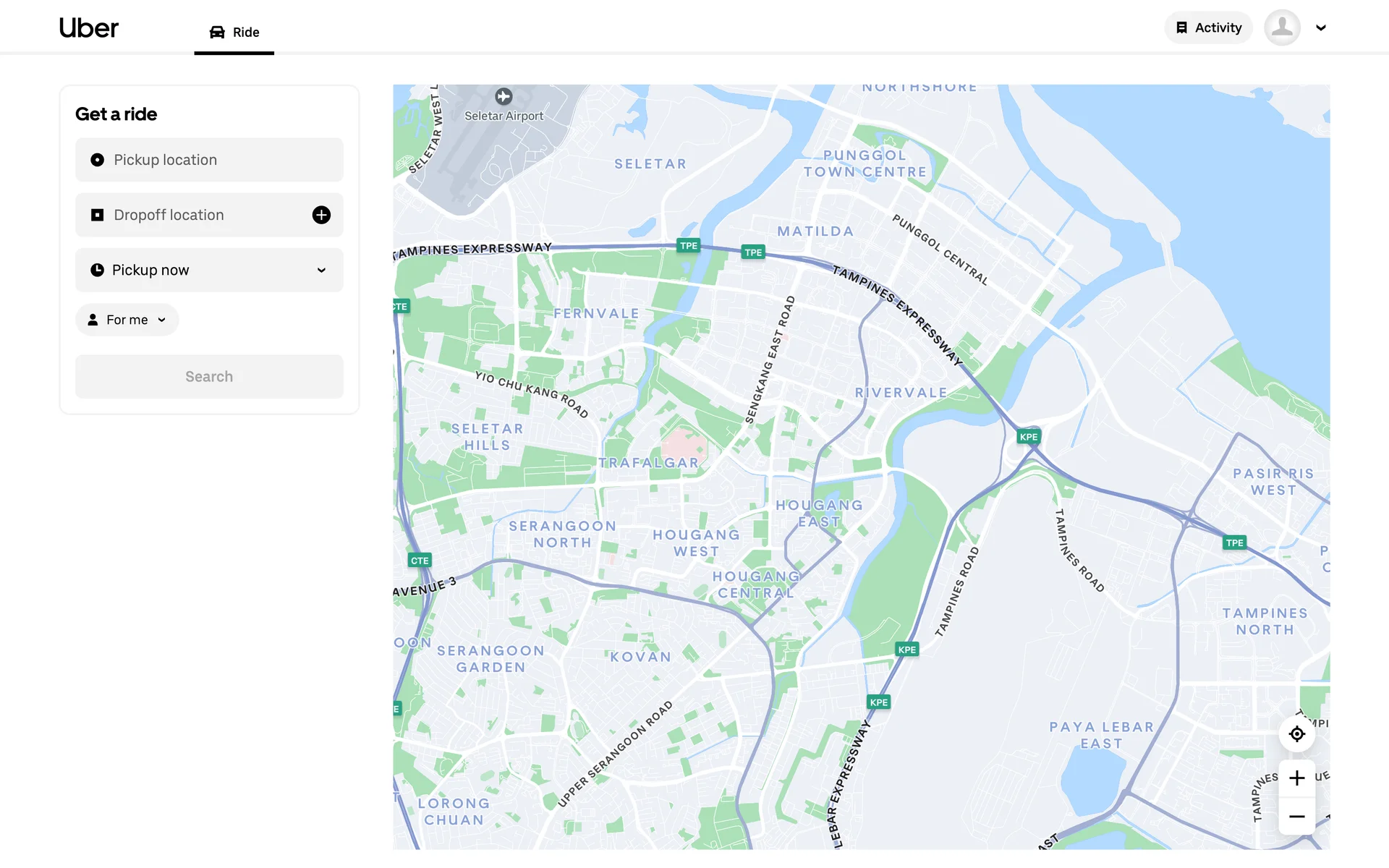Open the Activity page

coord(1208,28)
